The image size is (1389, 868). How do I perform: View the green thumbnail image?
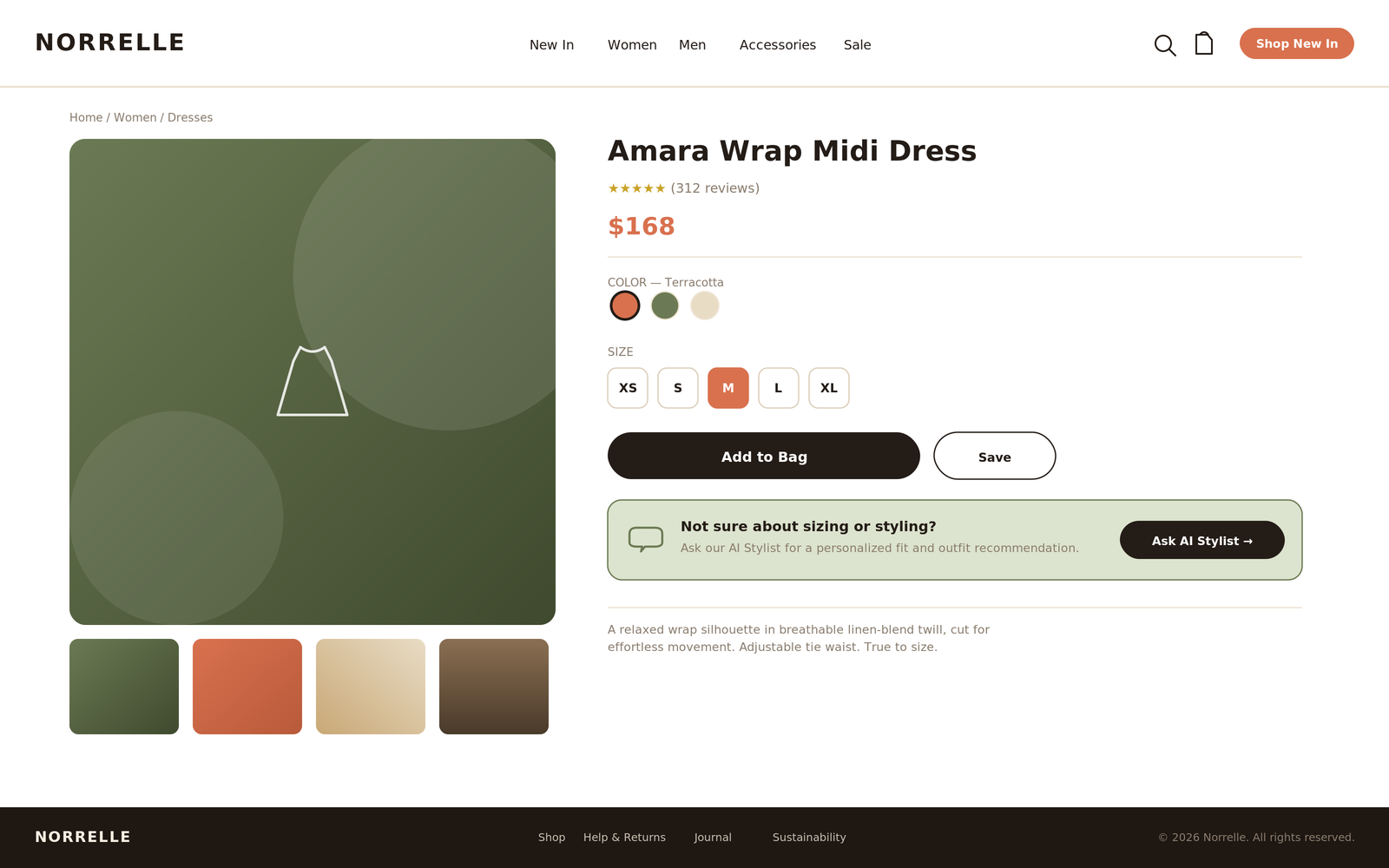(124, 687)
